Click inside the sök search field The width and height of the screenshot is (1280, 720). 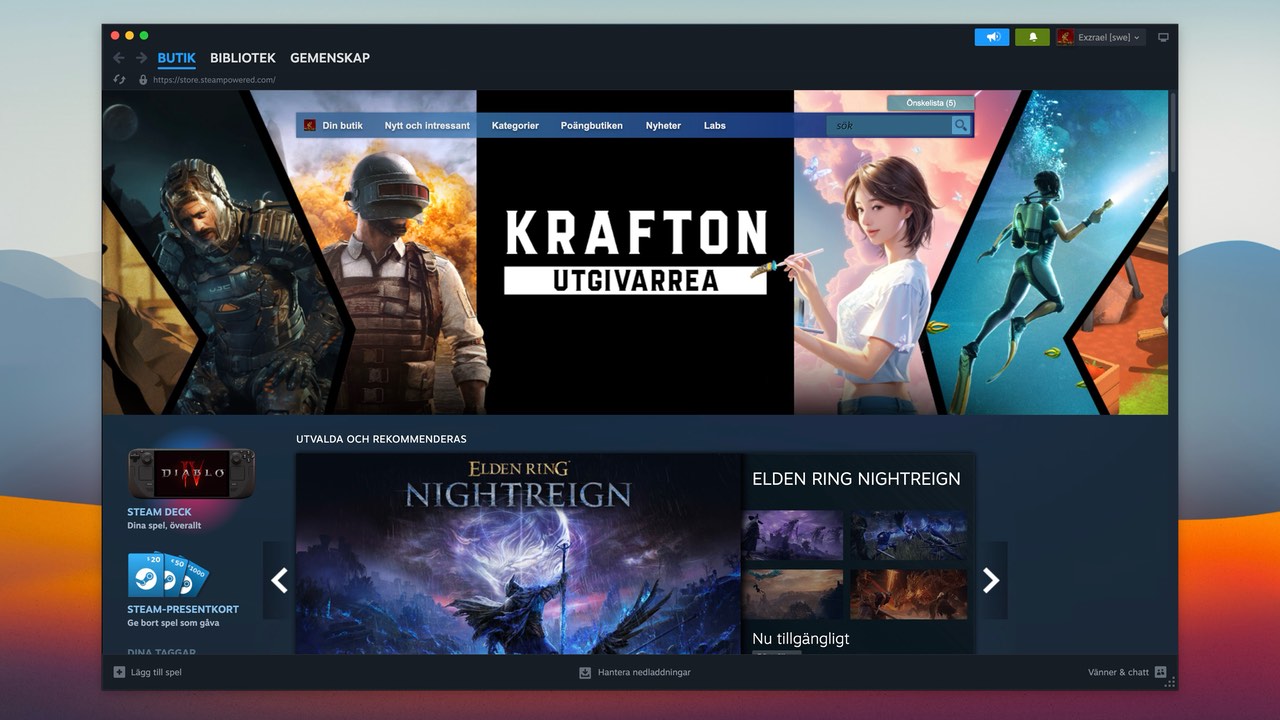tap(890, 125)
